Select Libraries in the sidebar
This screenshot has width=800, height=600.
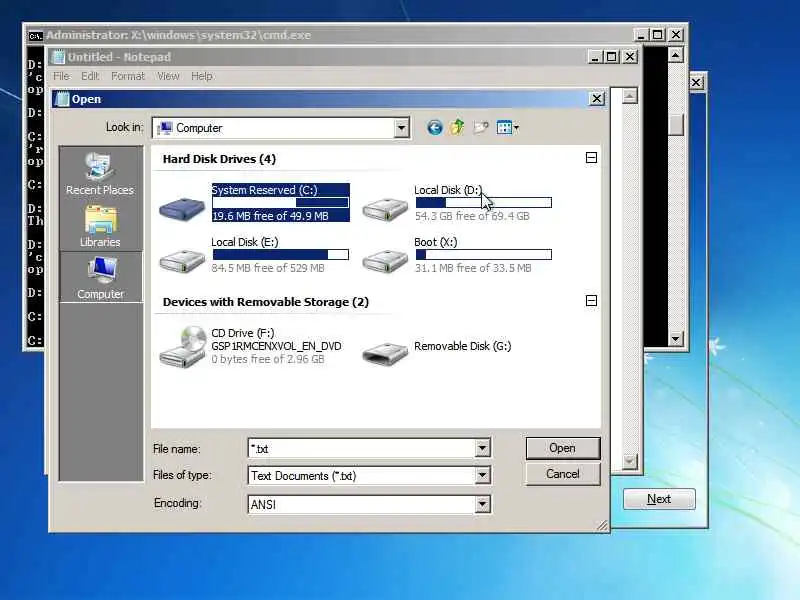coord(100,226)
